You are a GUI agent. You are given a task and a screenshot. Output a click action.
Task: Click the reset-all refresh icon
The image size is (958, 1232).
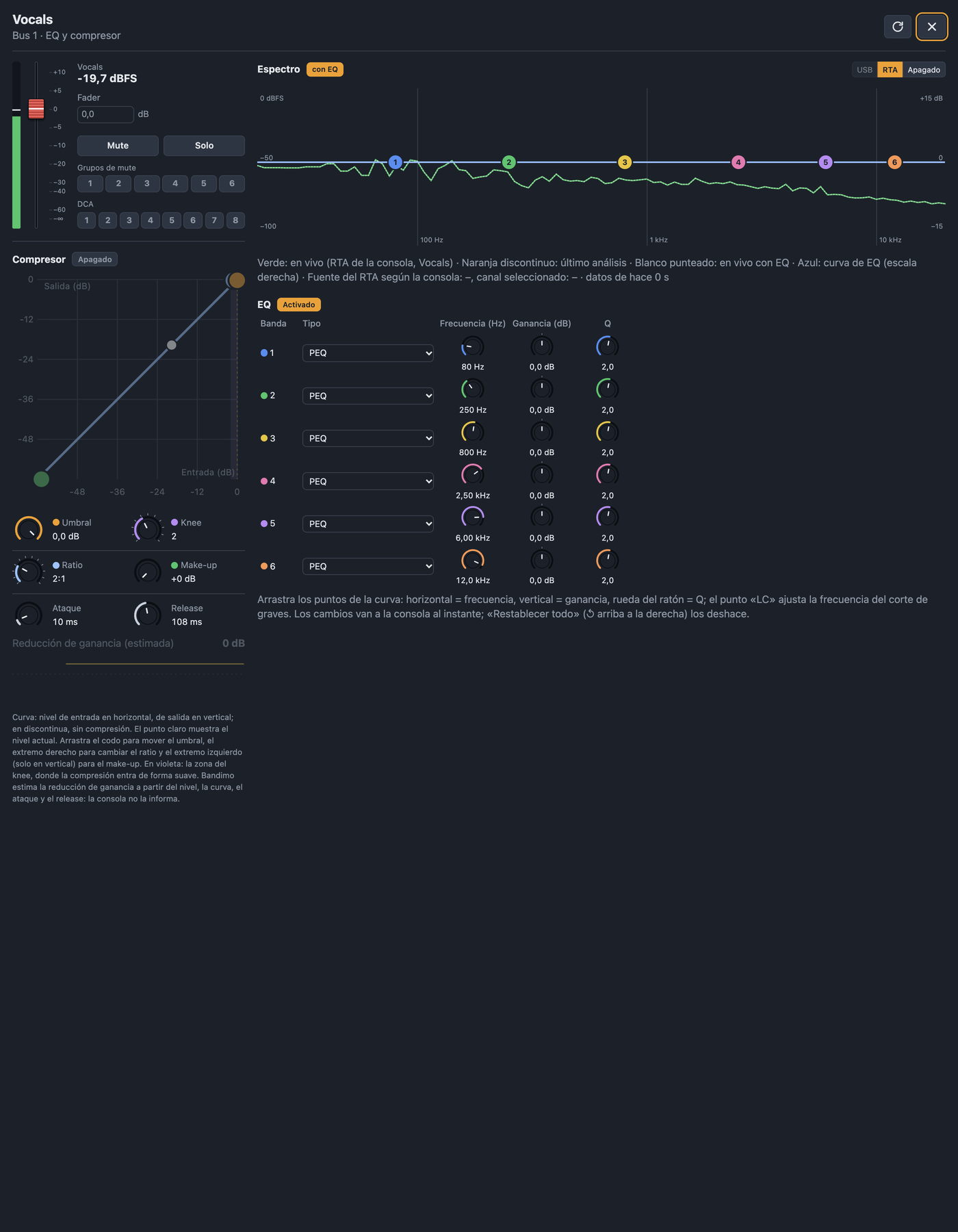point(898,27)
